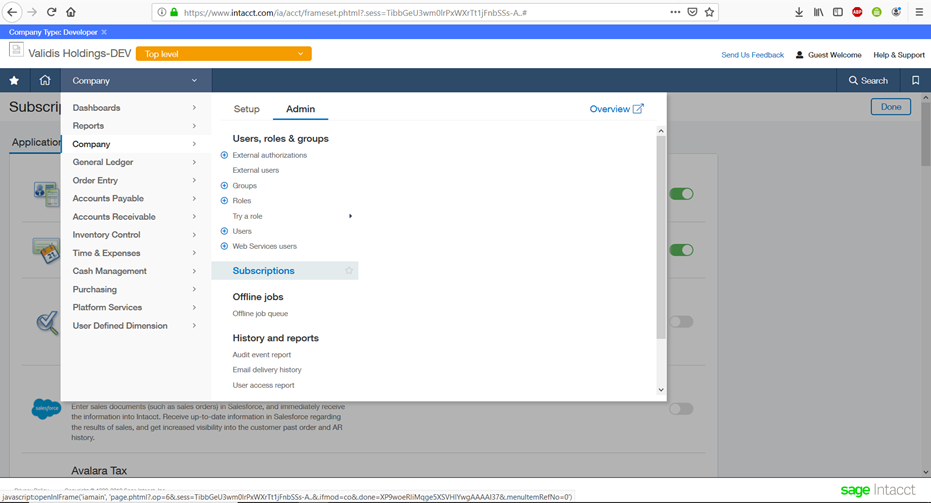Reload the page with the refresh icon
Image resolution: width=931 pixels, height=503 pixels.
(52, 12)
